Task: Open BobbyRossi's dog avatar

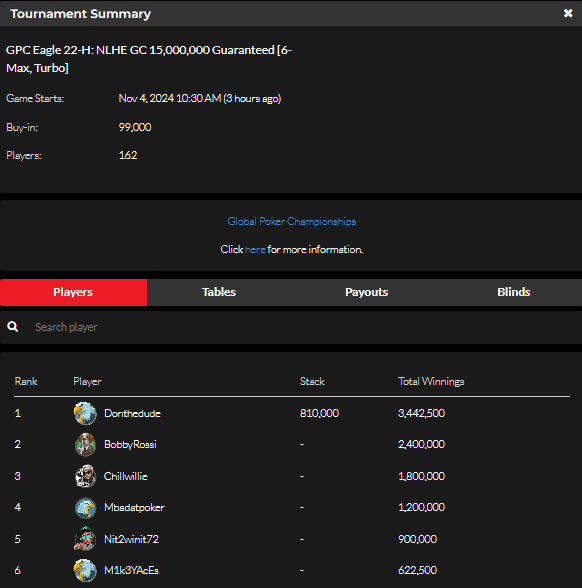Action: (85, 444)
